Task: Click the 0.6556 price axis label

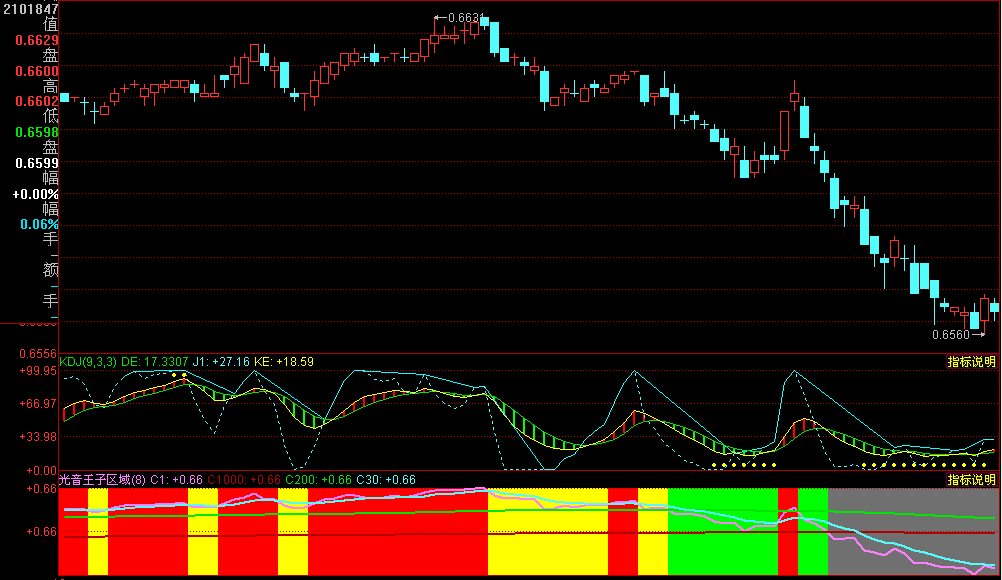Action: pos(38,354)
